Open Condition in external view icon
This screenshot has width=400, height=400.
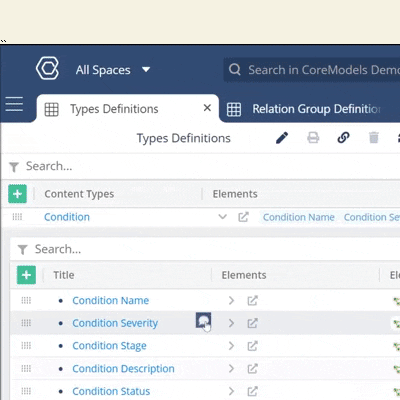pyautogui.click(x=243, y=217)
